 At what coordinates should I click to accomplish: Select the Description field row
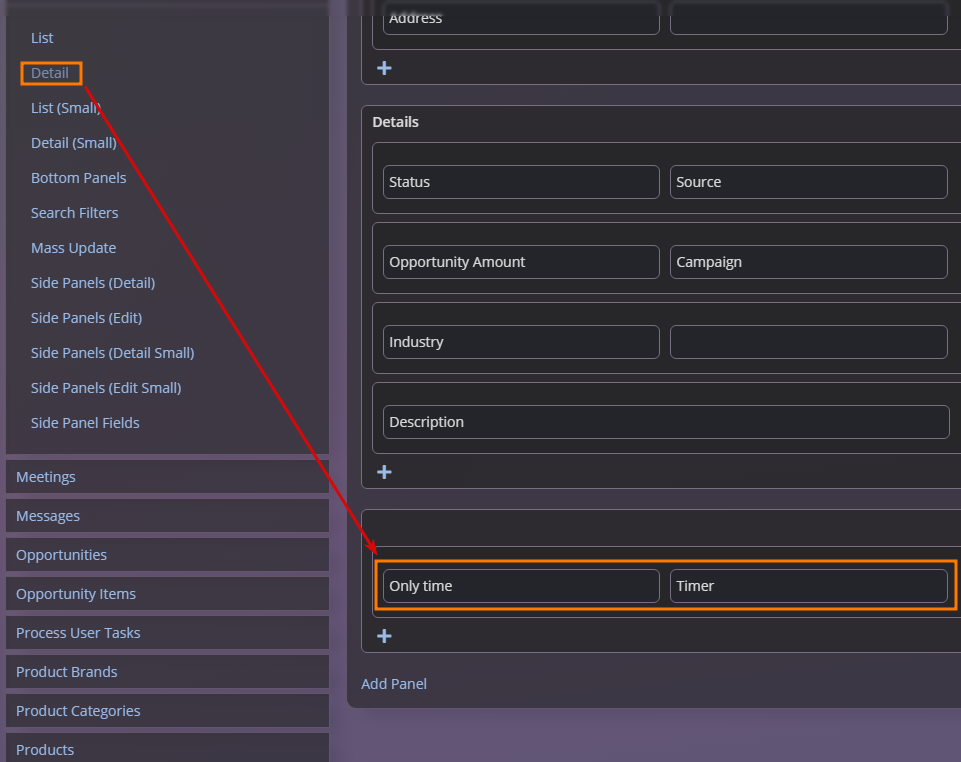[665, 422]
